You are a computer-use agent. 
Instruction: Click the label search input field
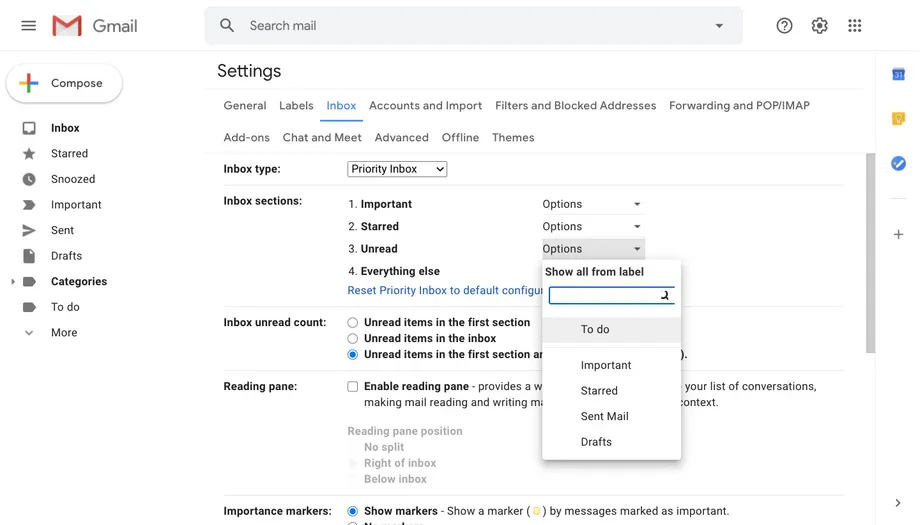pyautogui.click(x=611, y=295)
